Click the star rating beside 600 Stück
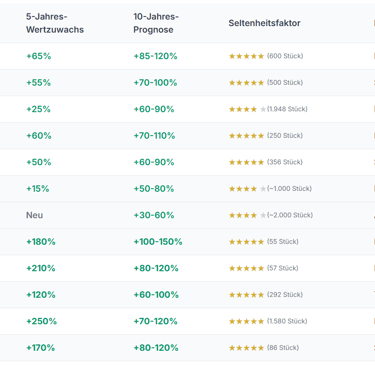 pyautogui.click(x=247, y=56)
